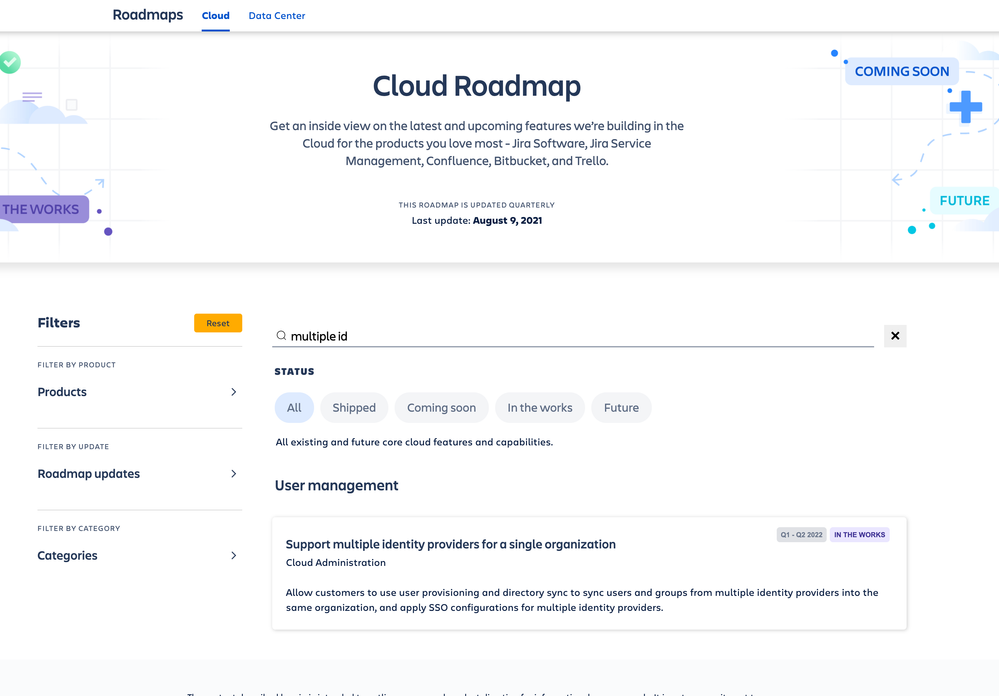Click the "FILTER BY CATEGORY" label

[79, 528]
